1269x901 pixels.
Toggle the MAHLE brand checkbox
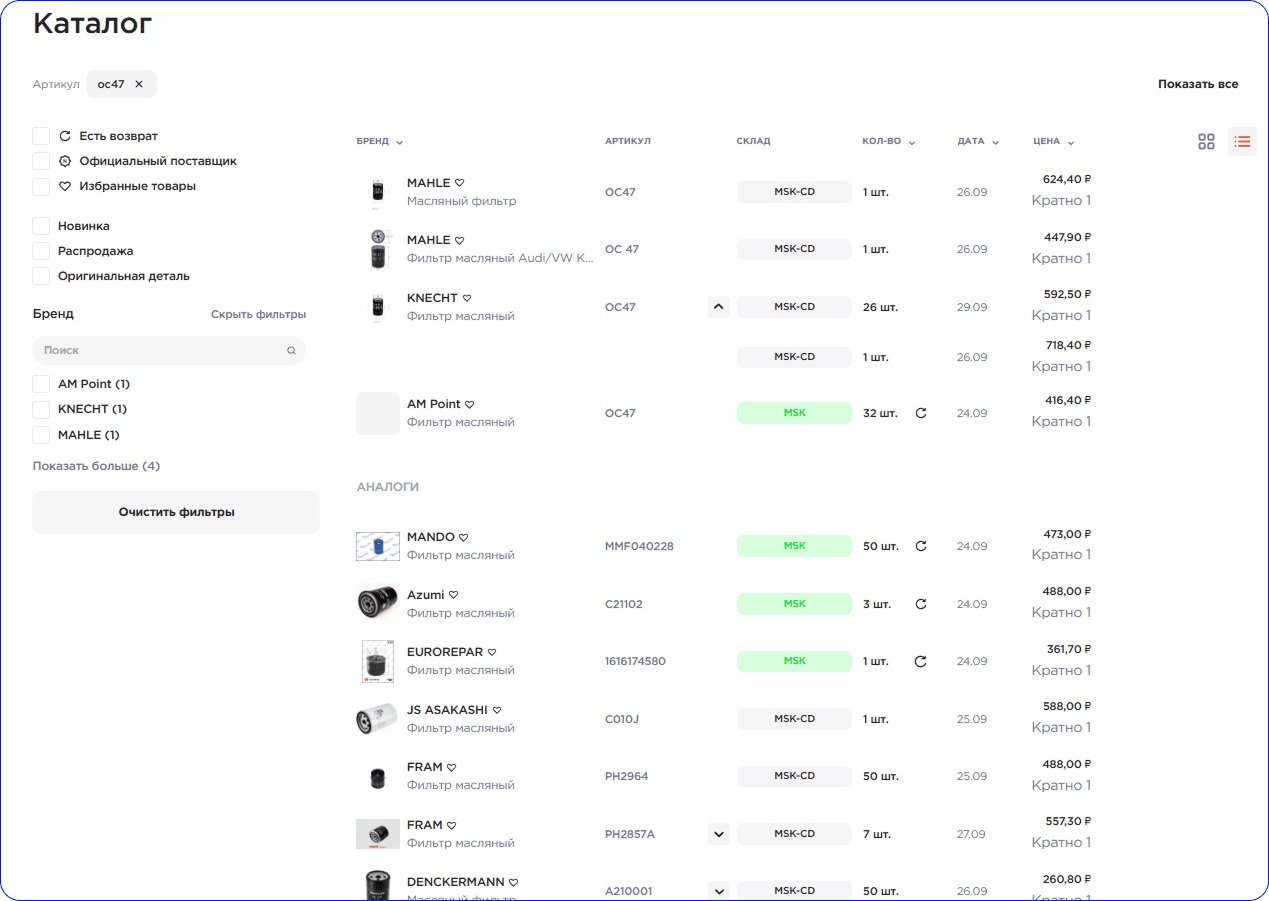tap(41, 435)
